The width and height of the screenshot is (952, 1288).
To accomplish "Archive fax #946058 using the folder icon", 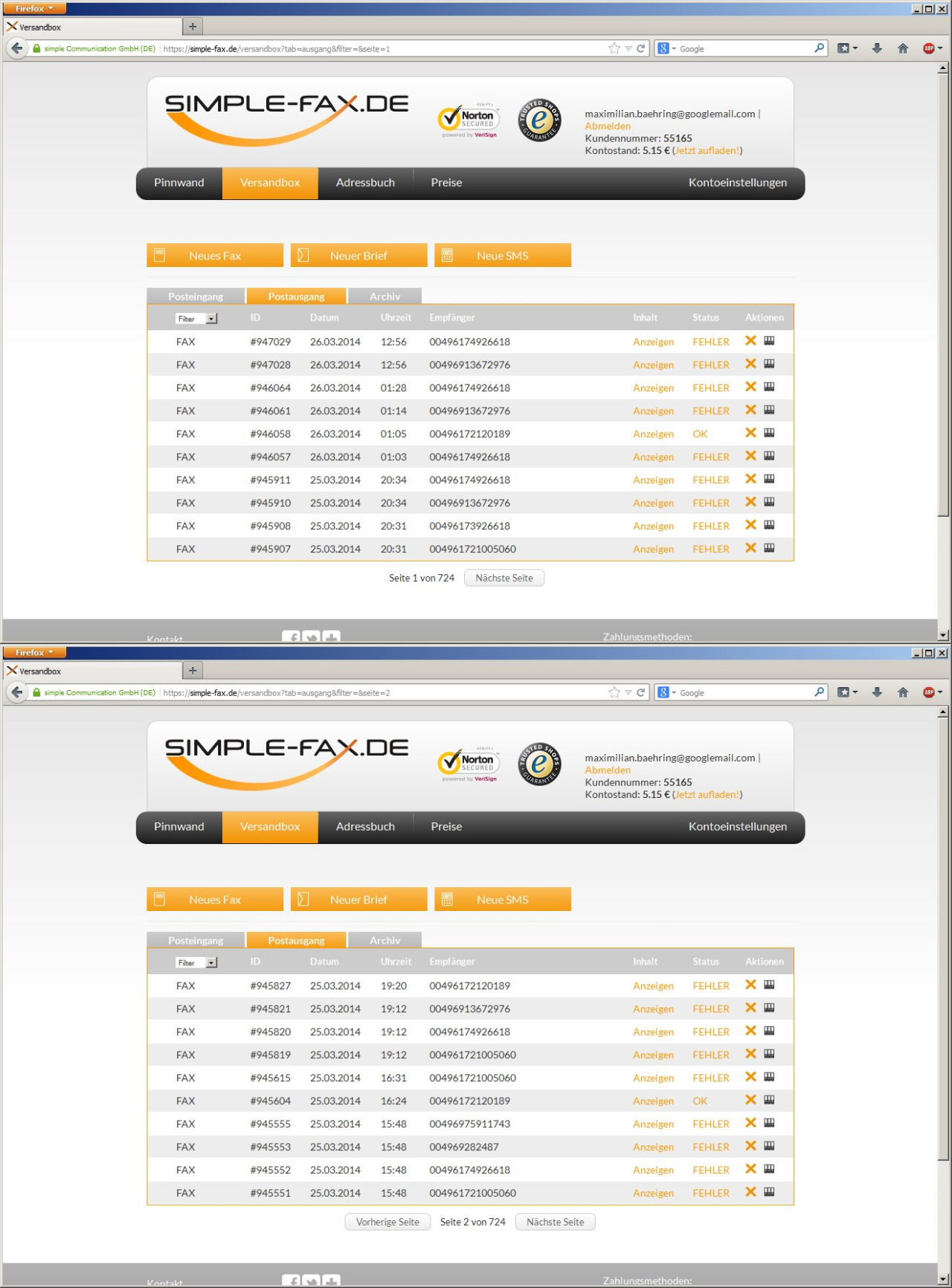I will [769, 433].
